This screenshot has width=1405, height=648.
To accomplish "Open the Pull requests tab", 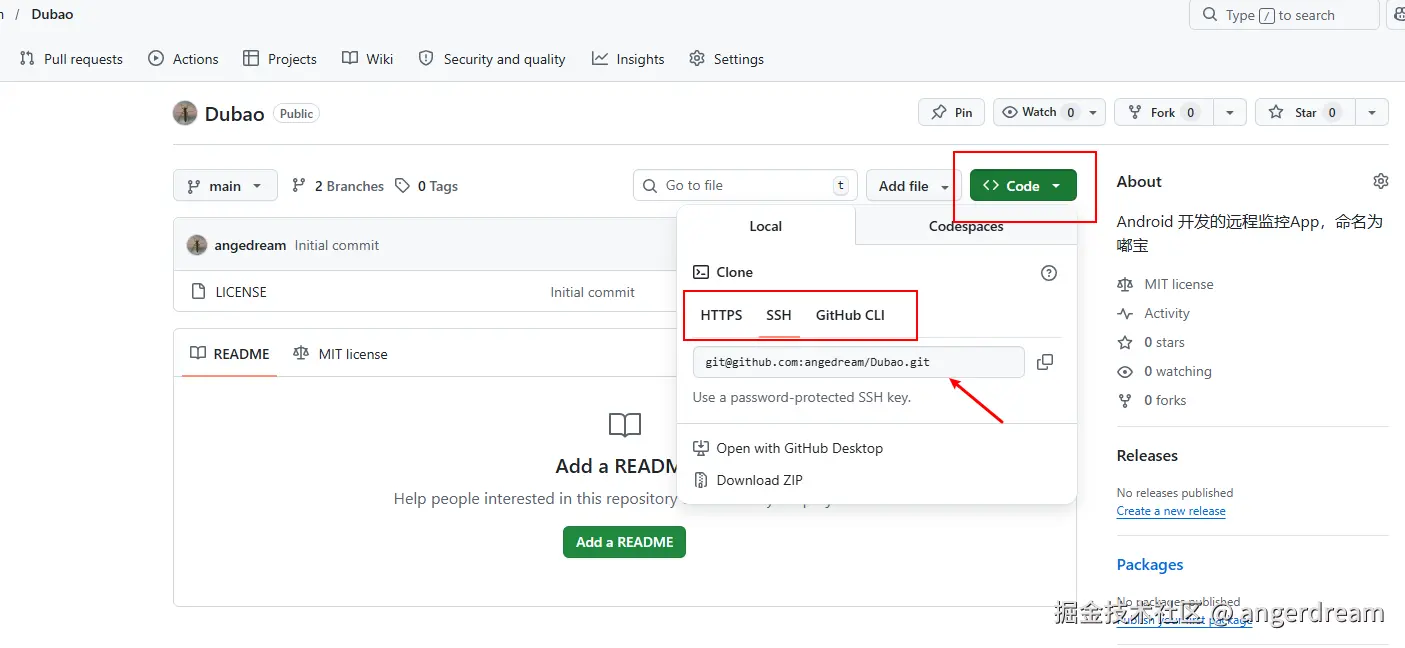I will tap(71, 59).
